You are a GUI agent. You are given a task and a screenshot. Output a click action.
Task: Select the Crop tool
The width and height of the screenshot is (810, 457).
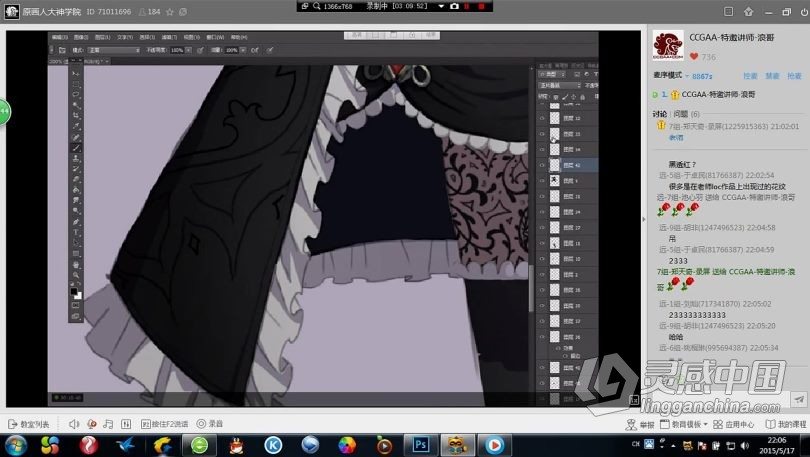[76, 116]
